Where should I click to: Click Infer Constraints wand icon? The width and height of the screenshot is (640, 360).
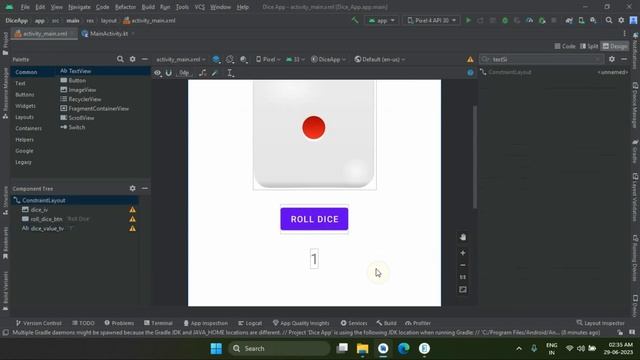tap(215, 73)
